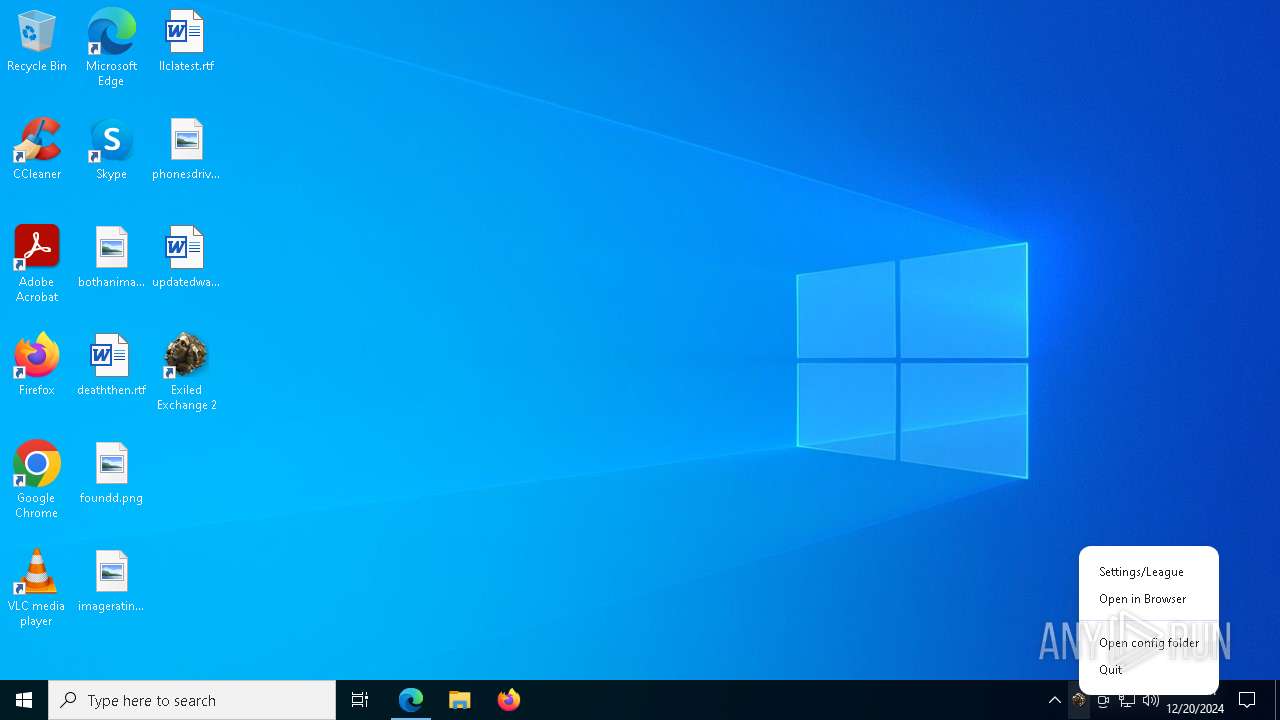Viewport: 1280px width, 720px height.
Task: Select the bothanima image file icon
Action: 111,258
